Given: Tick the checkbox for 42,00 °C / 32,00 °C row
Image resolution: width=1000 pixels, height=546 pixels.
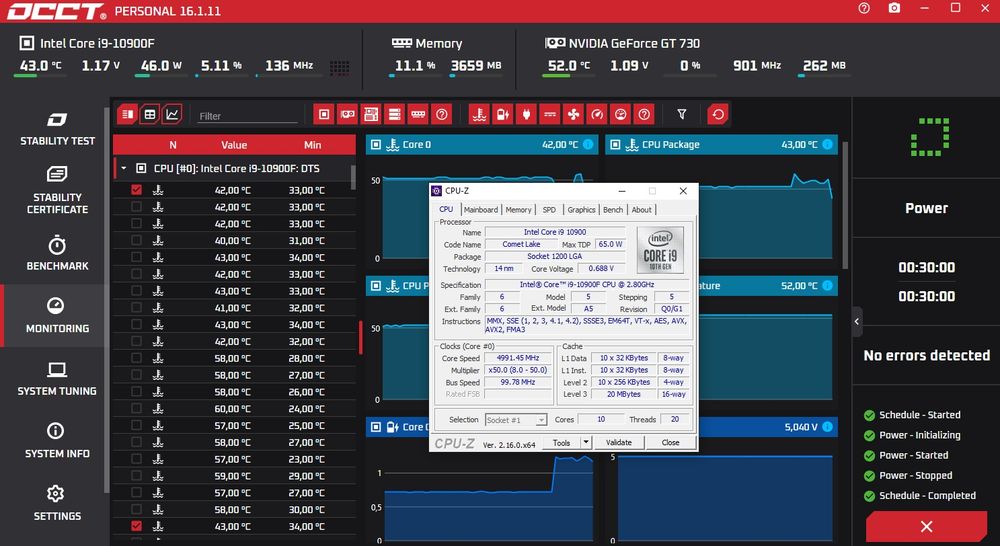Looking at the screenshot, I should pyautogui.click(x=136, y=341).
